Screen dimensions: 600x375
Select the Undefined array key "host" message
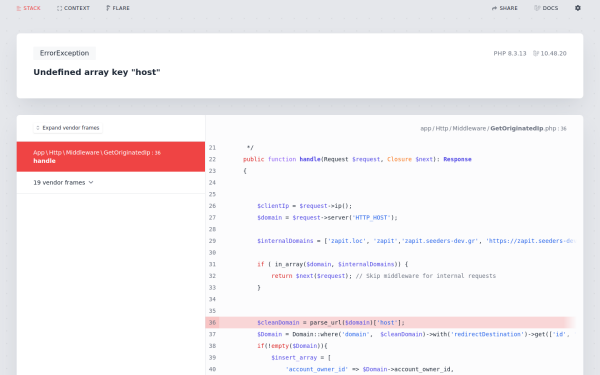tap(97, 72)
